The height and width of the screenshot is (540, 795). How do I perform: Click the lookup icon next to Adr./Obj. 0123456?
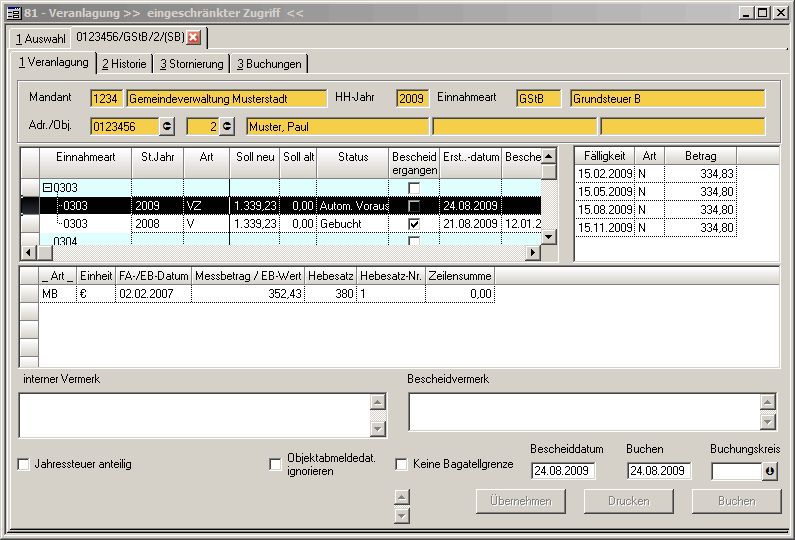(x=167, y=126)
